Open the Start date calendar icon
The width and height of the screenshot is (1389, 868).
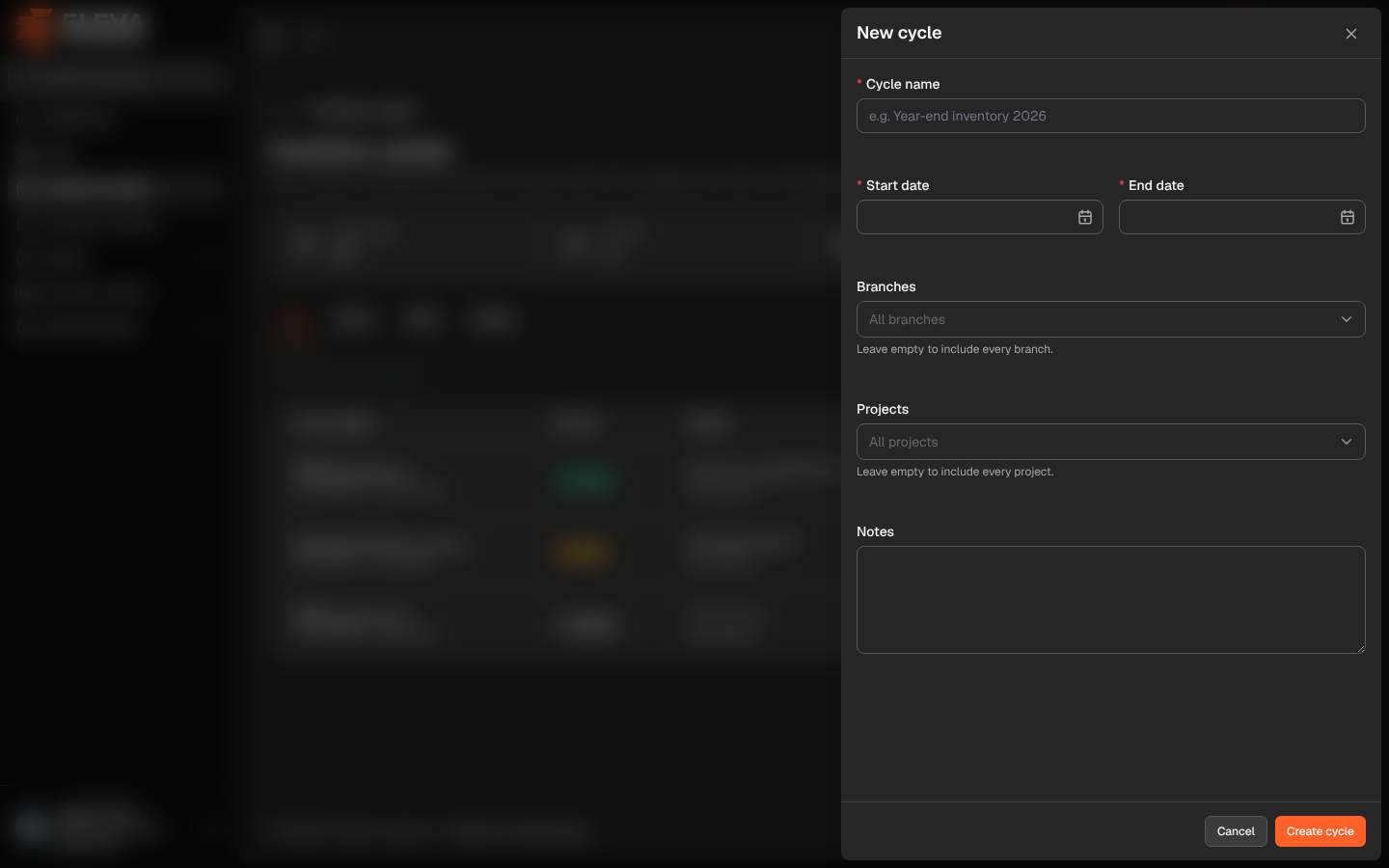(x=1085, y=218)
